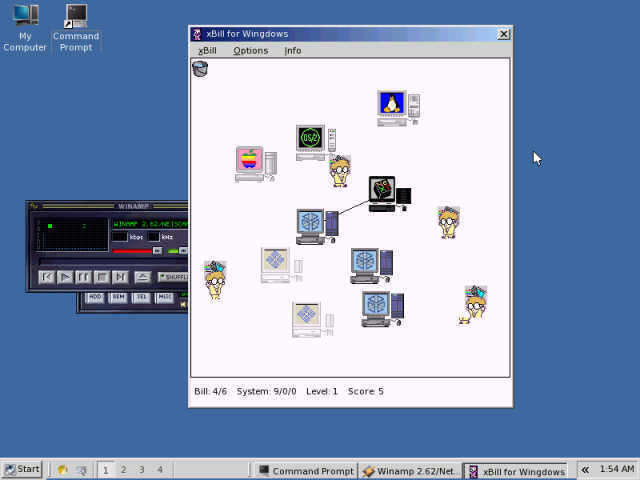Open the My Computer desktop icon

(x=25, y=28)
